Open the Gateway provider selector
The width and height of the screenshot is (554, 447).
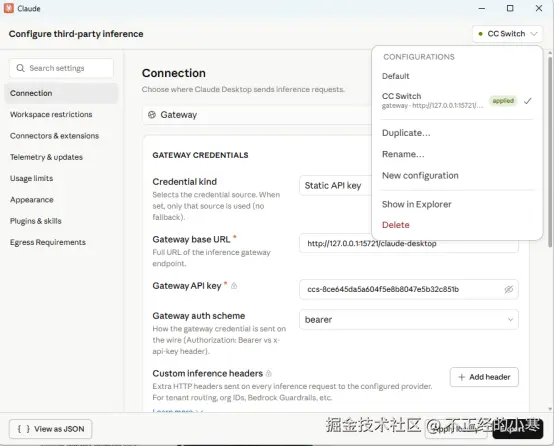click(257, 115)
